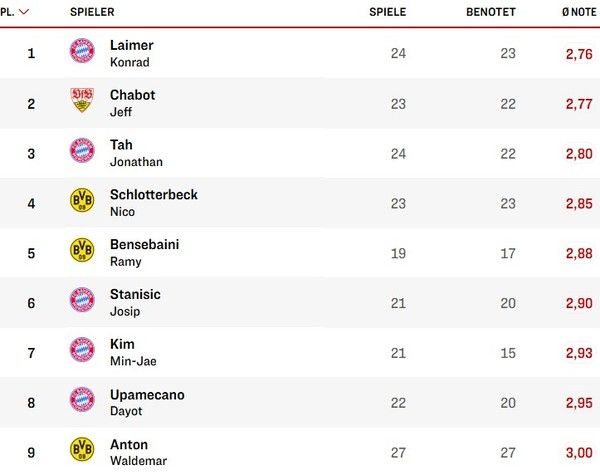The height and width of the screenshot is (475, 600).
Task: Click Bayern logo next to Kim
Action: pyautogui.click(x=82, y=351)
